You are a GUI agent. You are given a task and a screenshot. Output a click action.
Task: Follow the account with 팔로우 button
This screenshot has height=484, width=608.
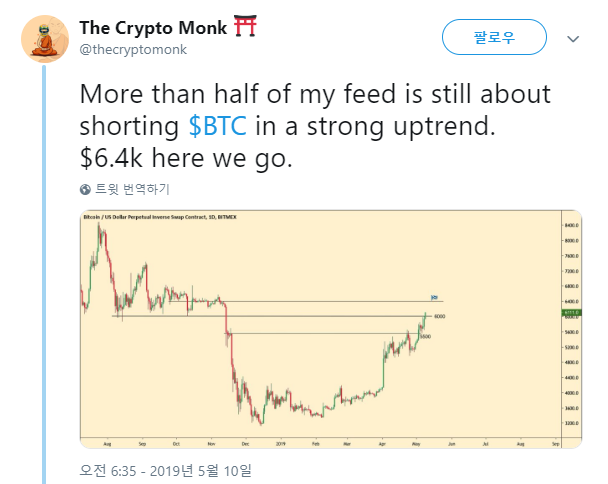(494, 37)
